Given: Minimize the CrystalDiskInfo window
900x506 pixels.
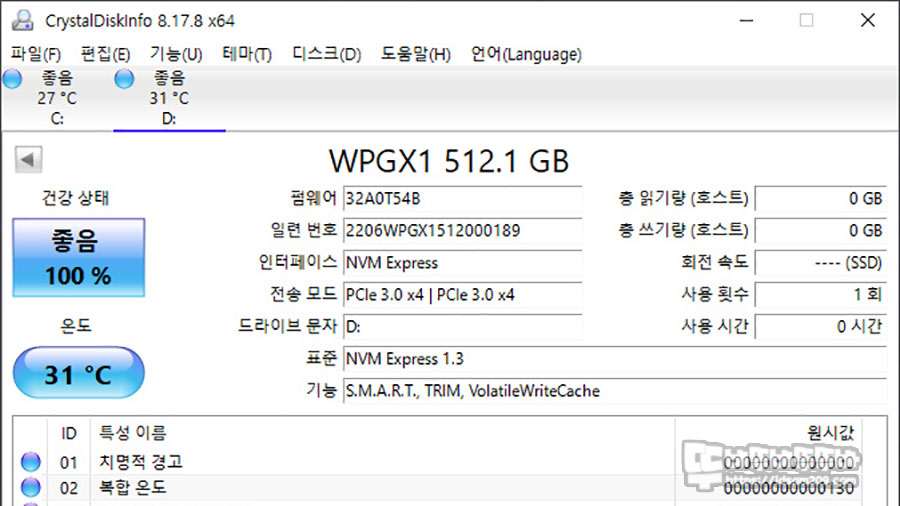Looking at the screenshot, I should pos(746,21).
